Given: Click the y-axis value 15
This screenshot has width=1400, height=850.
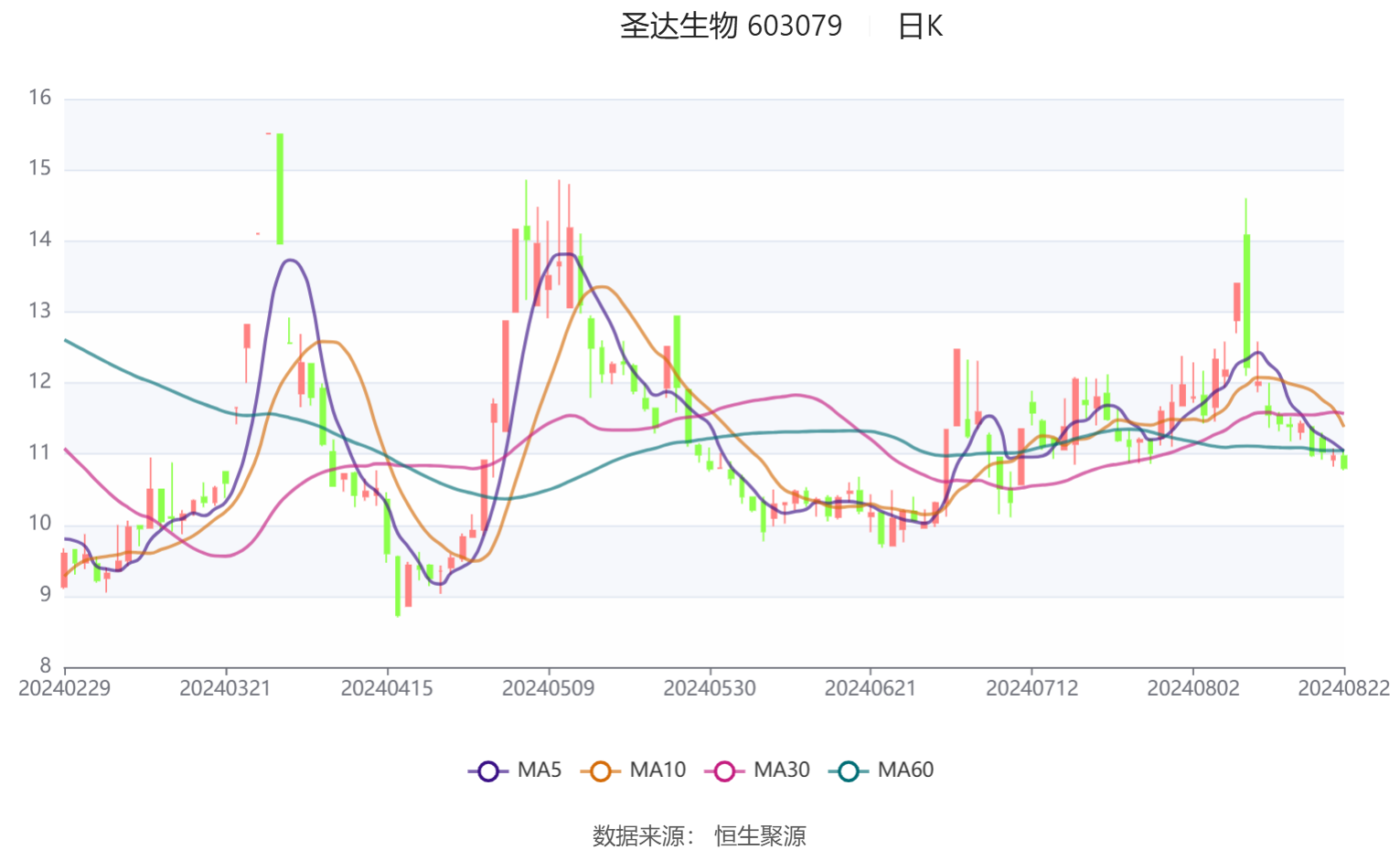Looking at the screenshot, I should coord(39,168).
